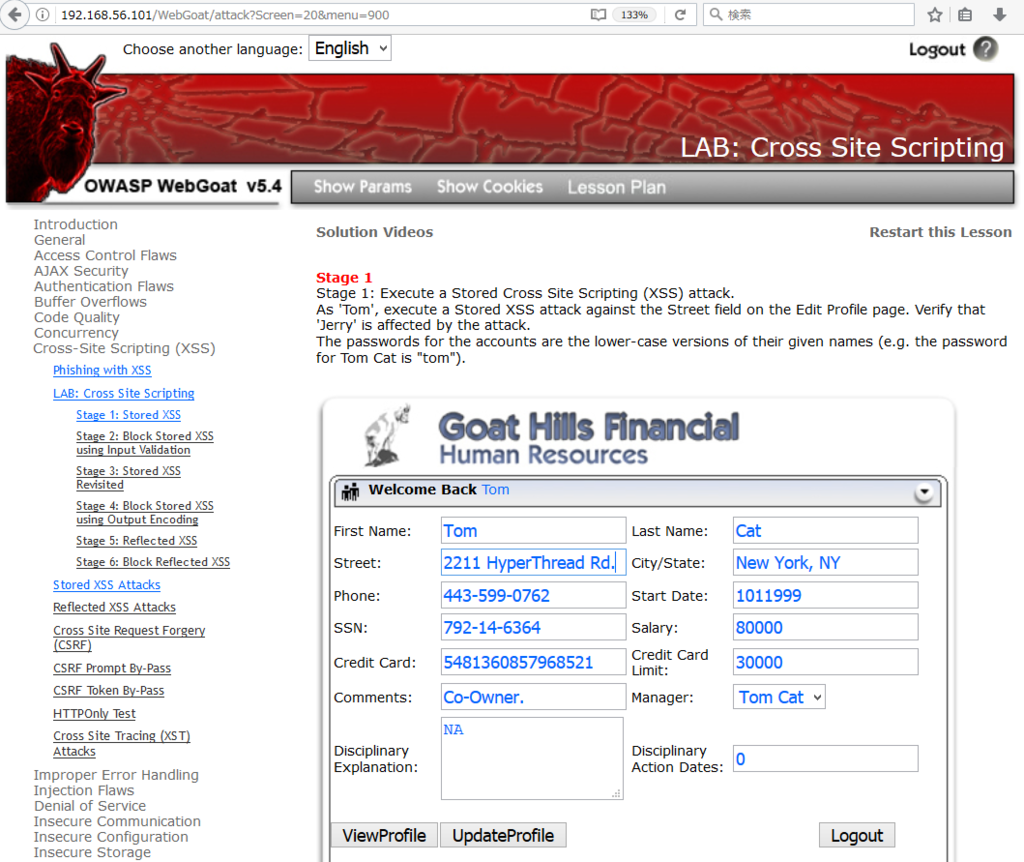This screenshot has height=862, width=1024.
Task: Expand Code Quality category
Action: pos(76,317)
